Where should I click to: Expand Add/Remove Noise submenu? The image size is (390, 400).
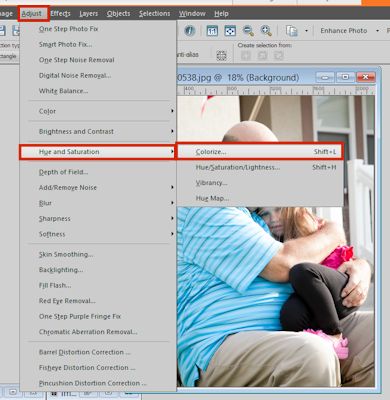tap(98, 188)
